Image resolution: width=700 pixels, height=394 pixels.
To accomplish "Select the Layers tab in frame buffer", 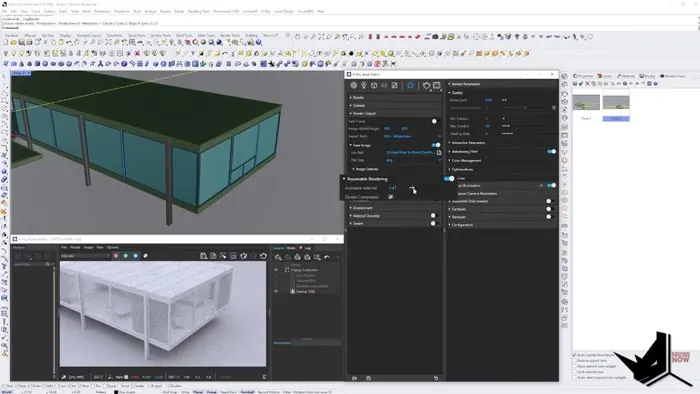I will (279, 248).
